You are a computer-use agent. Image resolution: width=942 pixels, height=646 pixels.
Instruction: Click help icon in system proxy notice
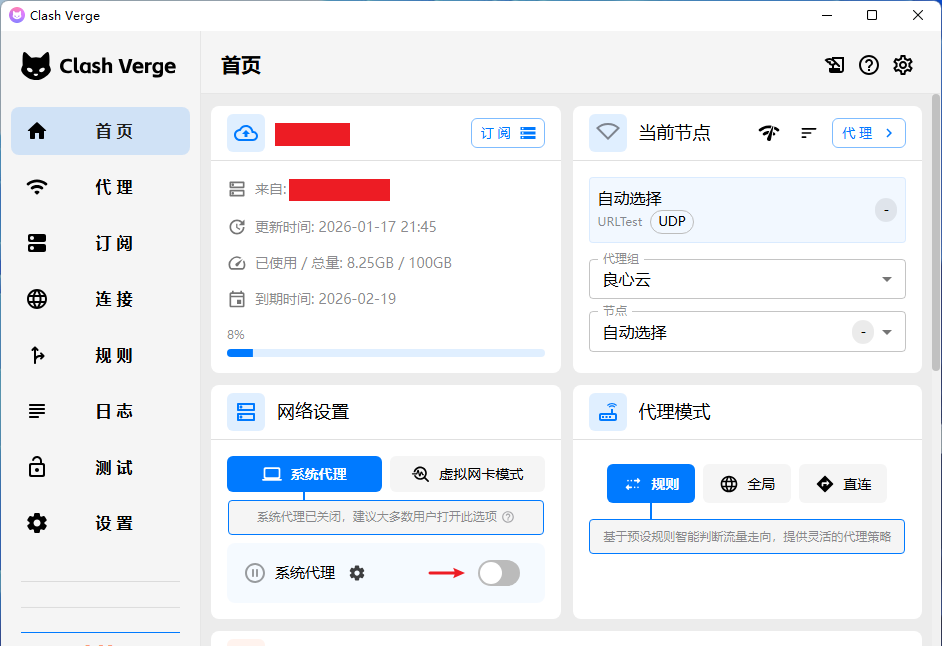click(x=508, y=517)
